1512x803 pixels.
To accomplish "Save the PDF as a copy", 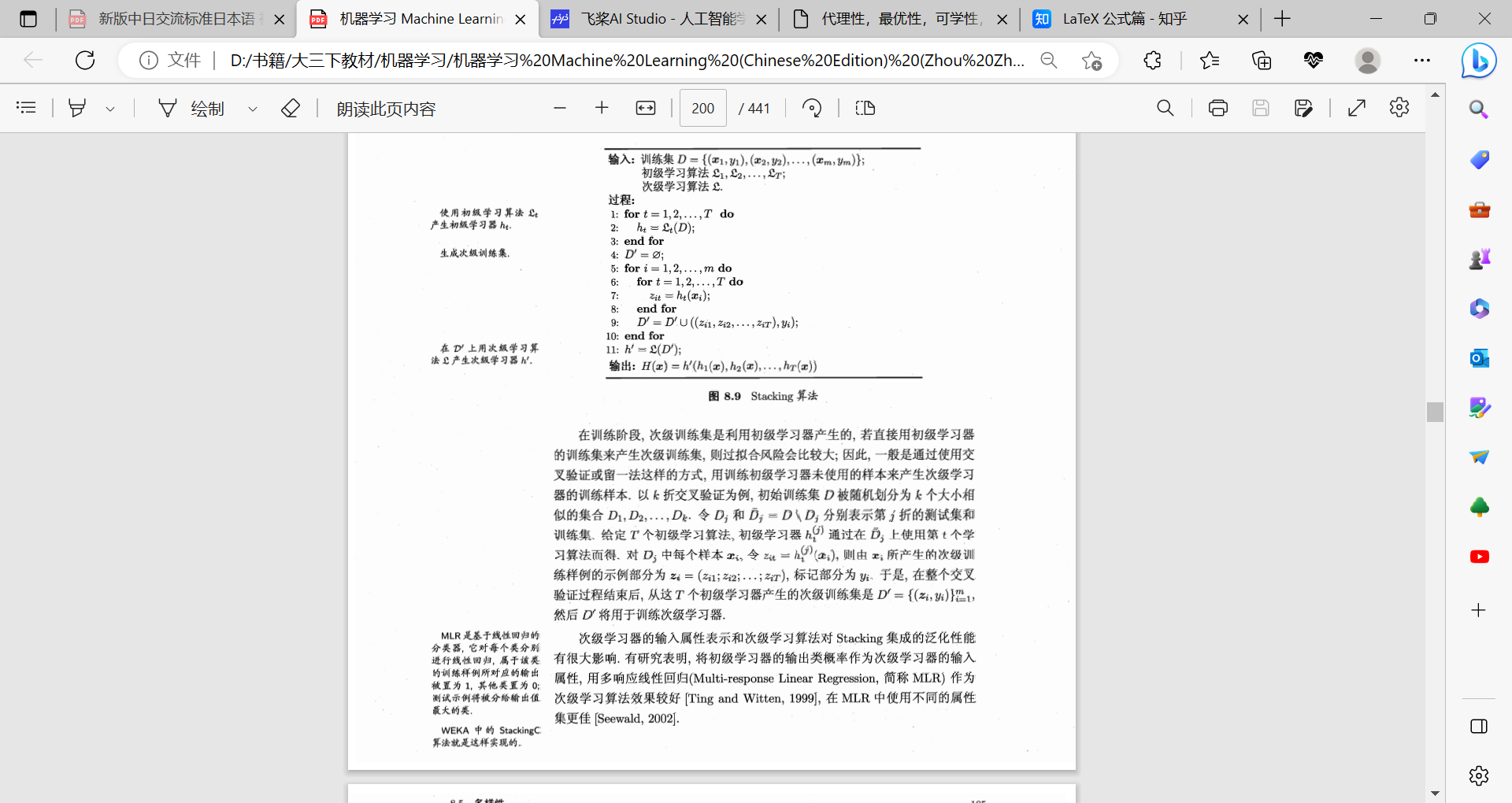I will click(1303, 108).
